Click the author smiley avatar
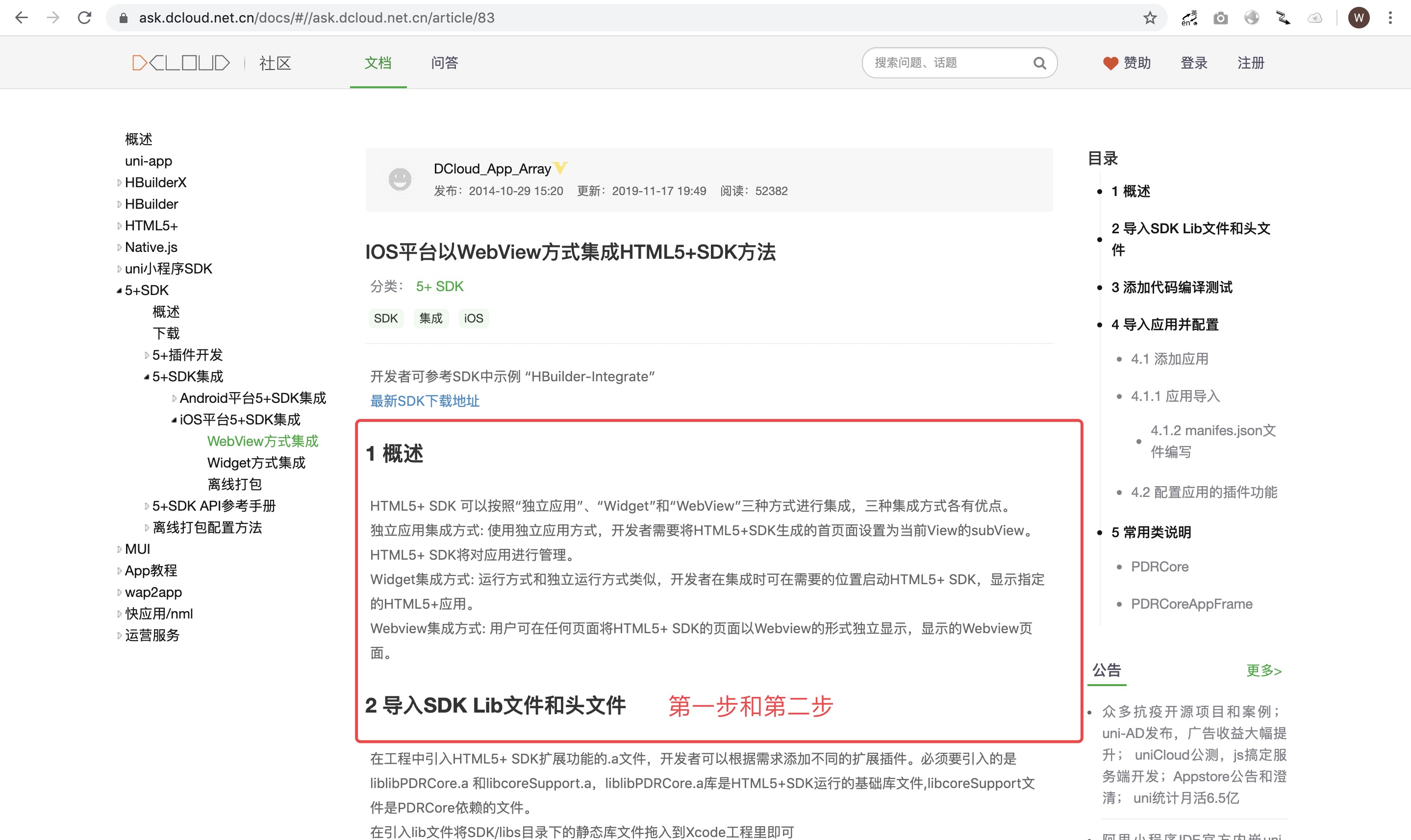 tap(400, 179)
